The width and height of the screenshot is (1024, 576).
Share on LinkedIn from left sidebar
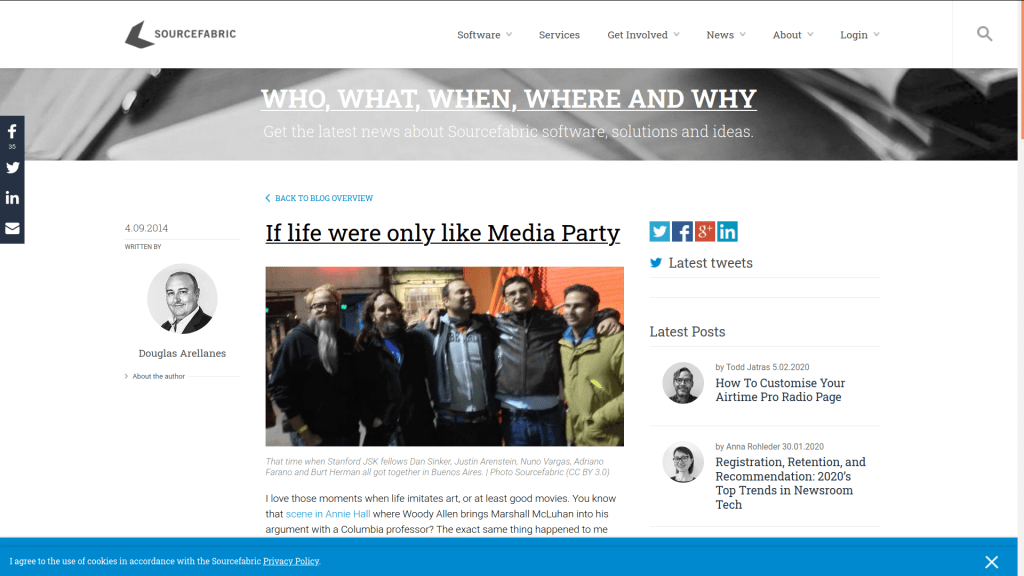(x=12, y=198)
